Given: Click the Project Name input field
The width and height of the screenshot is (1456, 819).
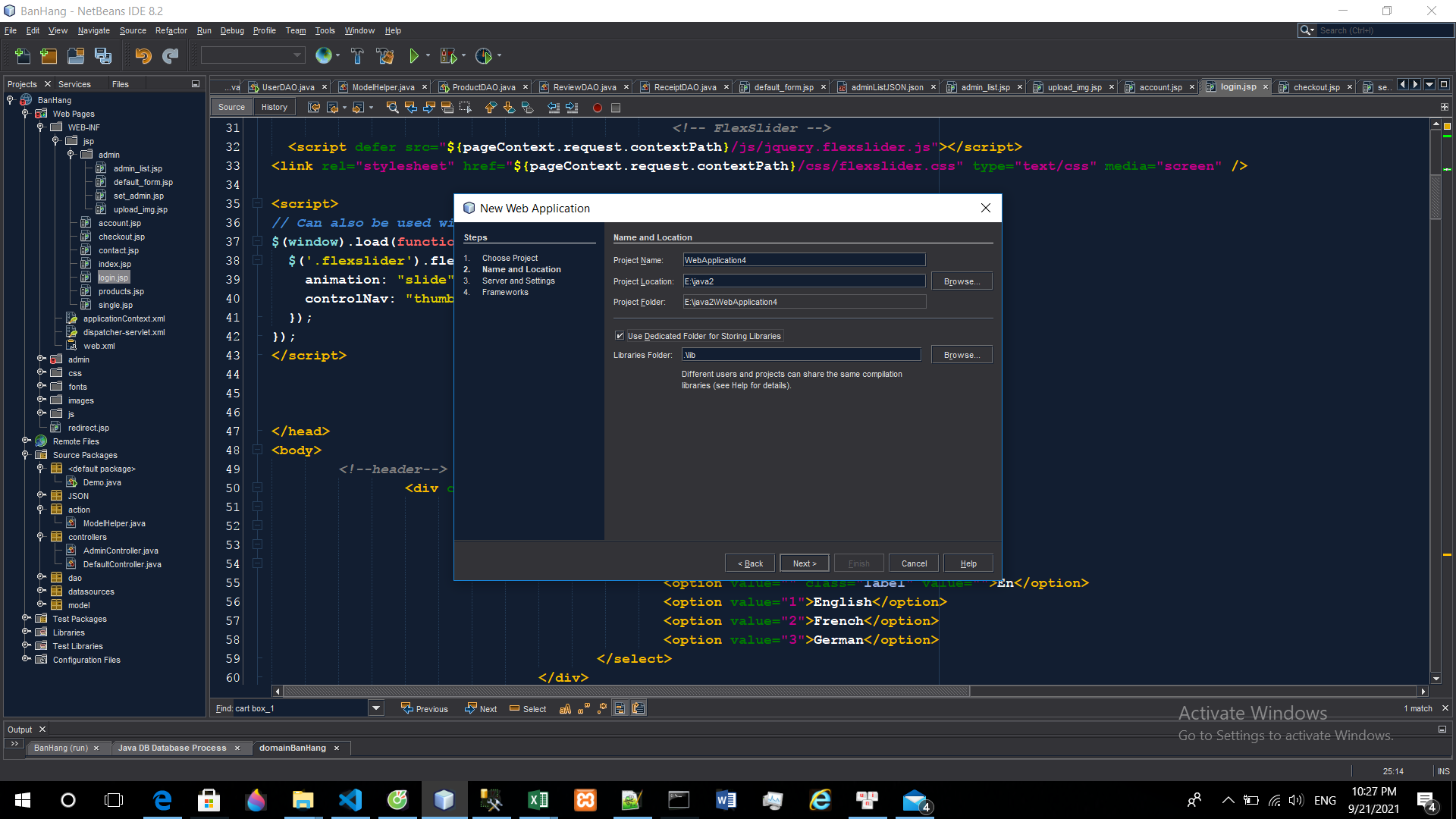Looking at the screenshot, I should click(x=804, y=260).
